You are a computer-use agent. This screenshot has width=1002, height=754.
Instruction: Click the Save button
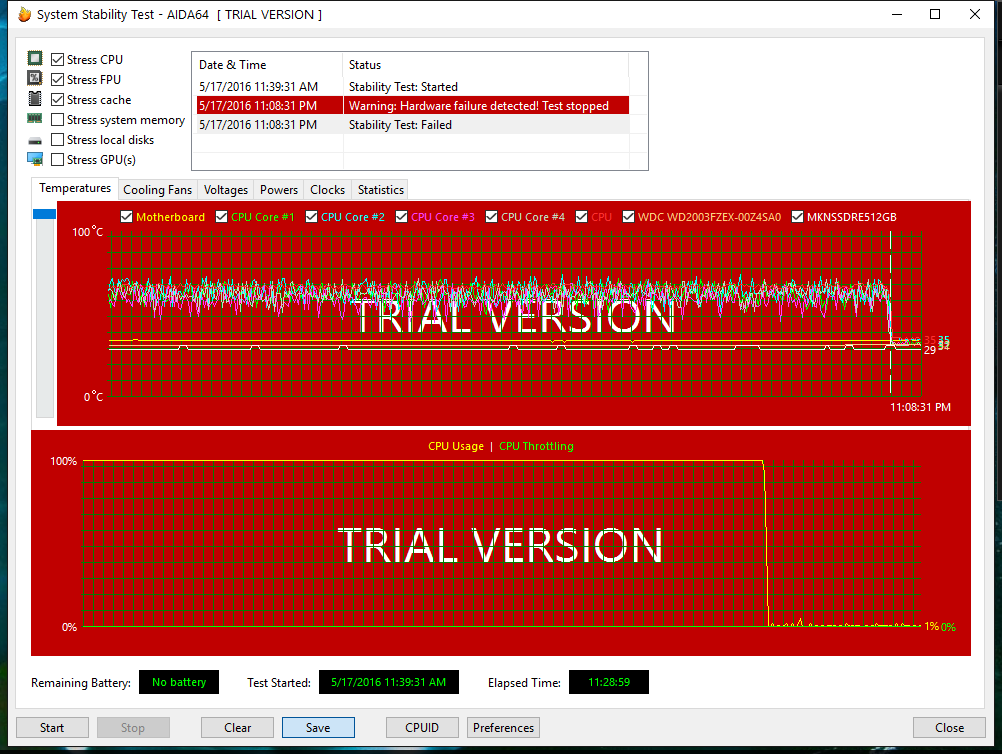(x=318, y=727)
